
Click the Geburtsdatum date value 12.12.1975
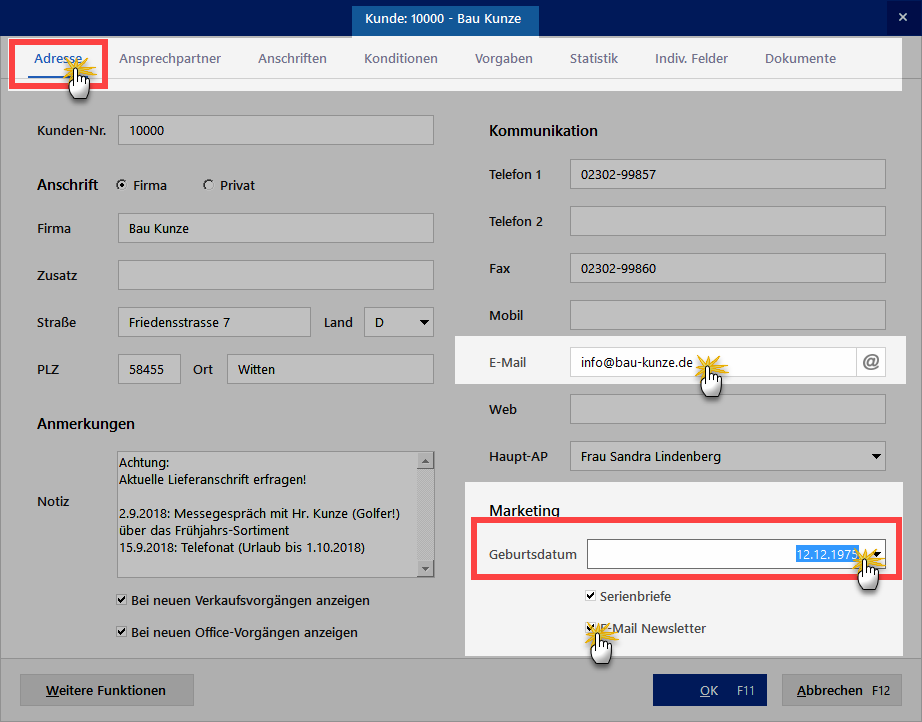[827, 554]
